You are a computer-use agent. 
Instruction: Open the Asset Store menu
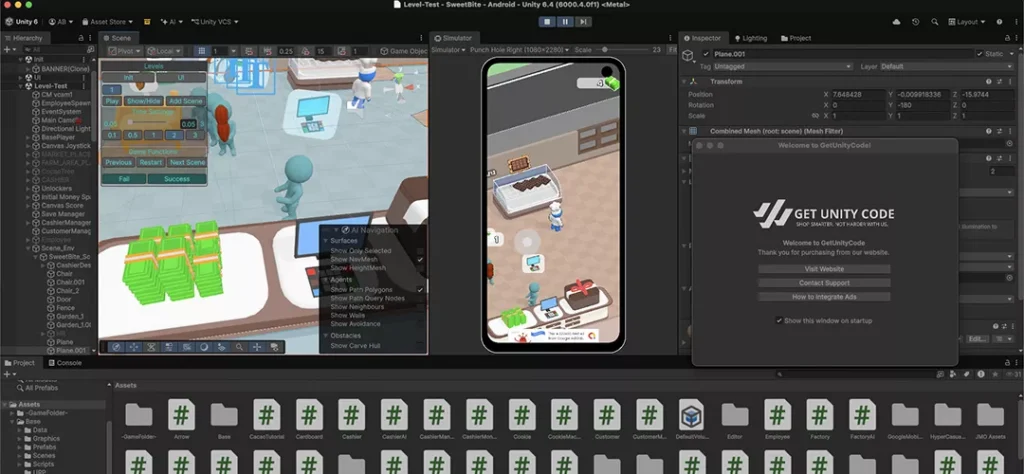pos(107,22)
